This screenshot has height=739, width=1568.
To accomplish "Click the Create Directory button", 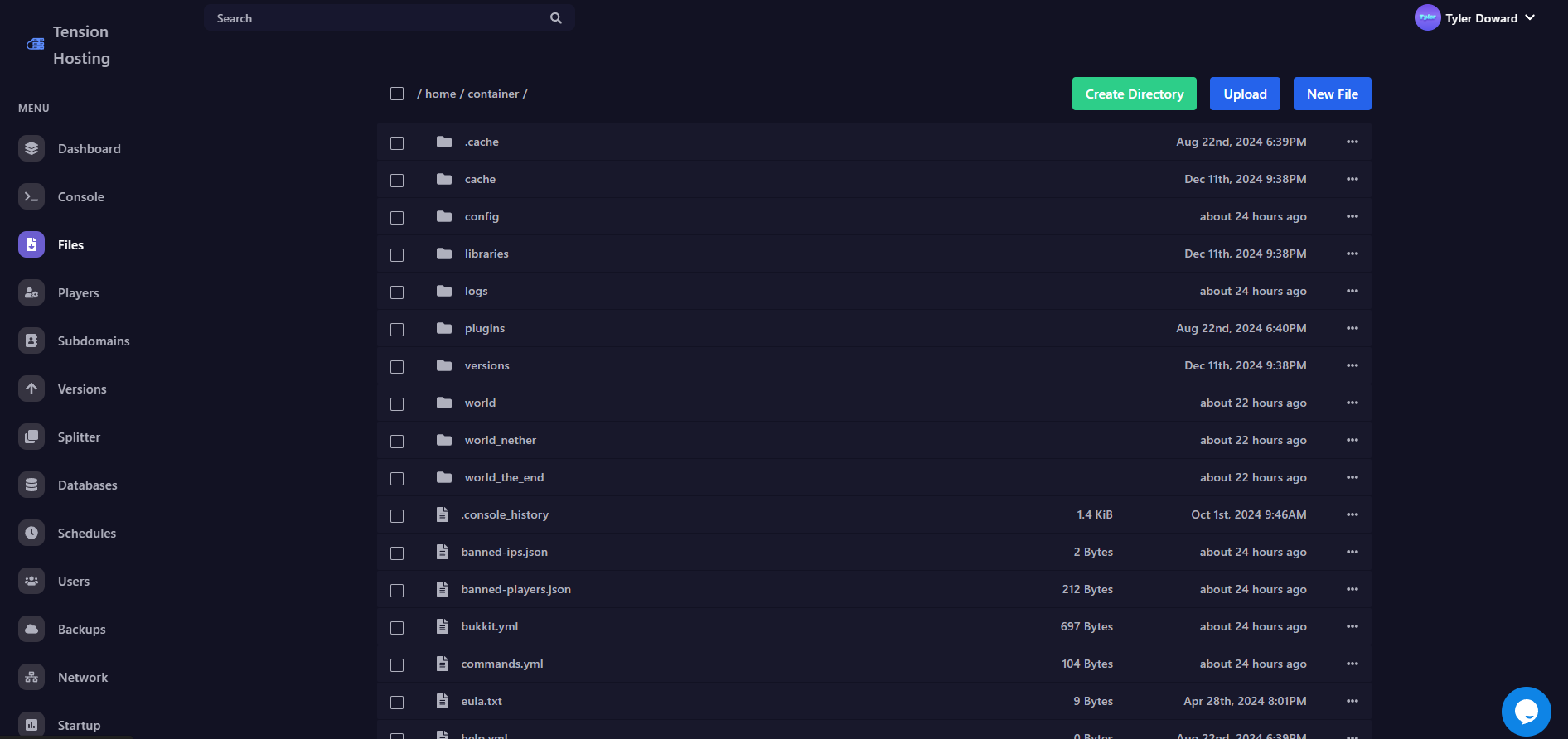I will pyautogui.click(x=1135, y=94).
